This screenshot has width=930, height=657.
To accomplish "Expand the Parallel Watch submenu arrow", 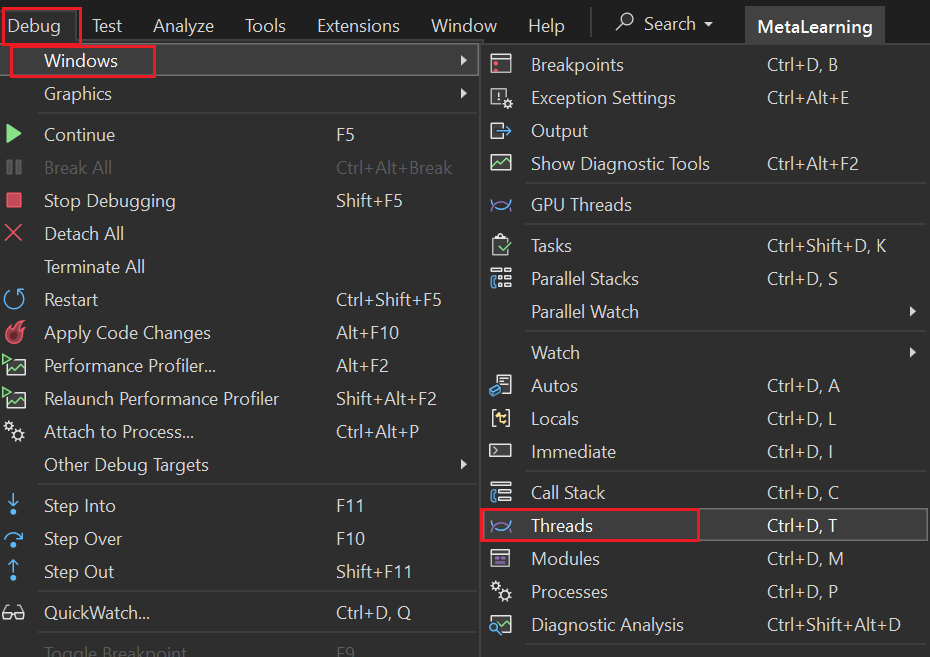I will coord(912,312).
